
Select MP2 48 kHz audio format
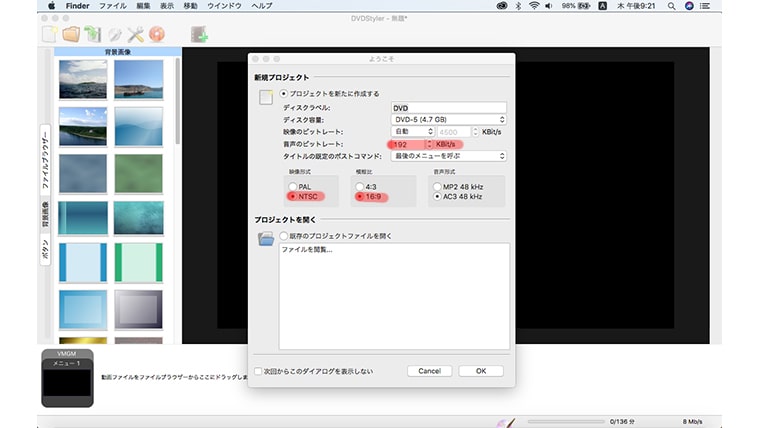coord(437,187)
